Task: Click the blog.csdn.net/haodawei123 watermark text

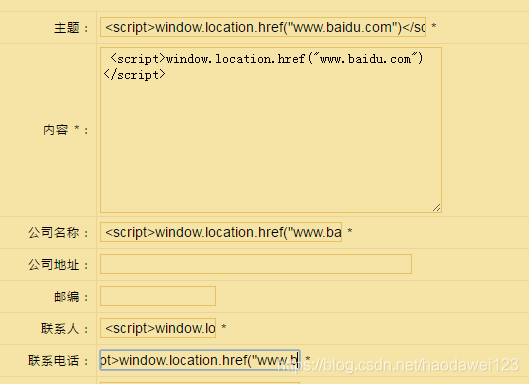Action: 398,365
